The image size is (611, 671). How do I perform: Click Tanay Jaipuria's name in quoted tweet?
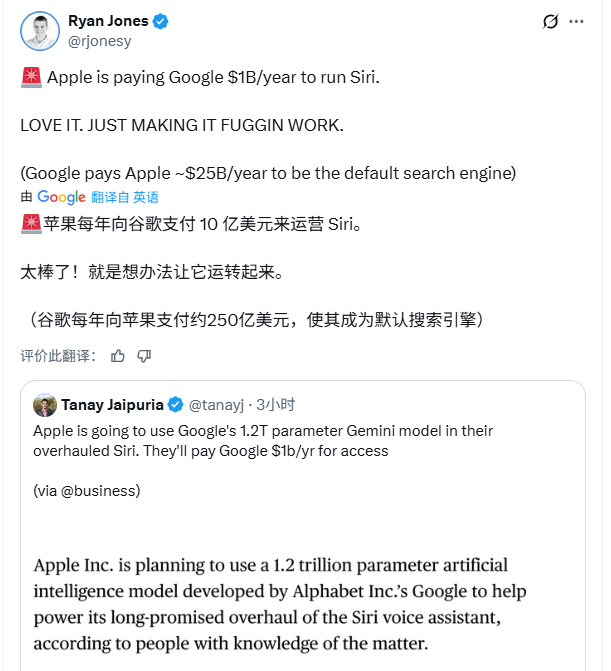111,405
